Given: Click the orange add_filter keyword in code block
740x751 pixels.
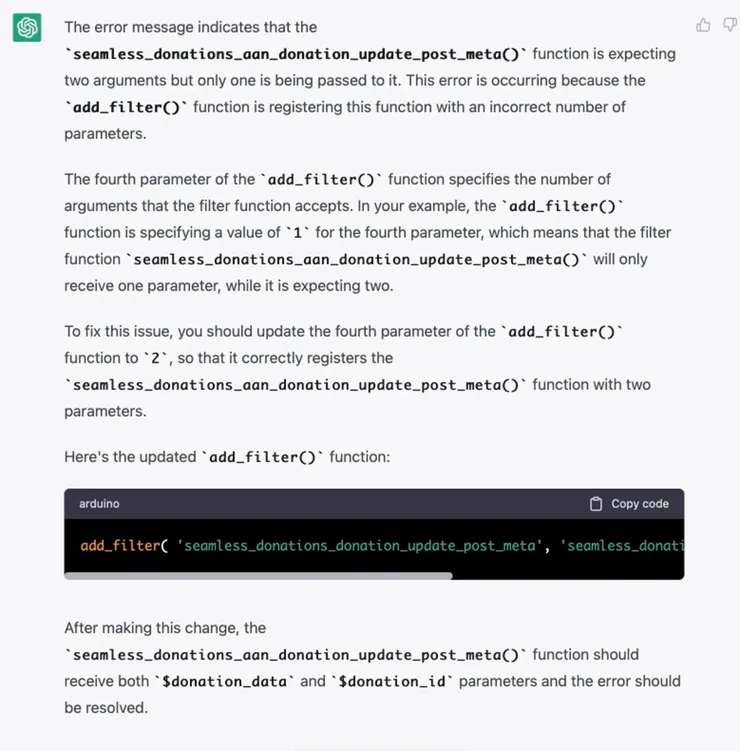Looking at the screenshot, I should point(120,546).
